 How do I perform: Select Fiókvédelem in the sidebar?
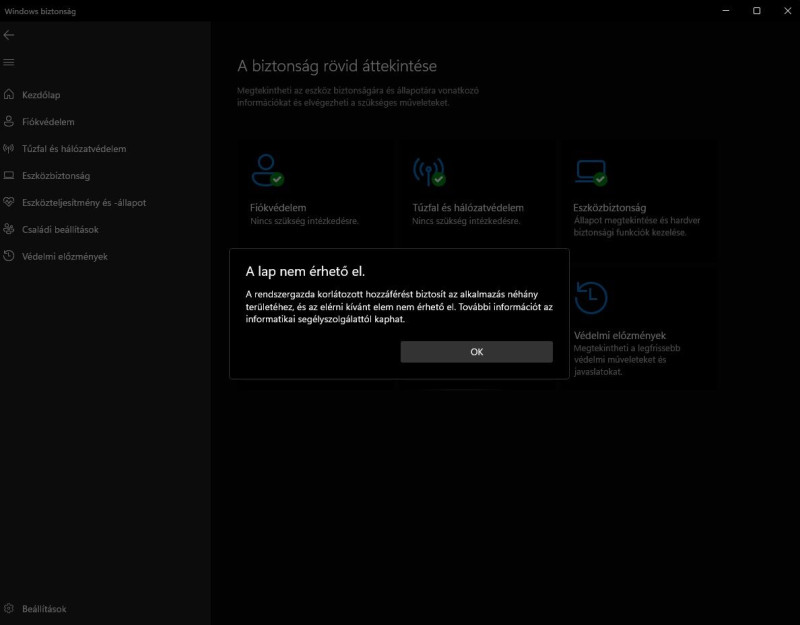pyautogui.click(x=48, y=122)
